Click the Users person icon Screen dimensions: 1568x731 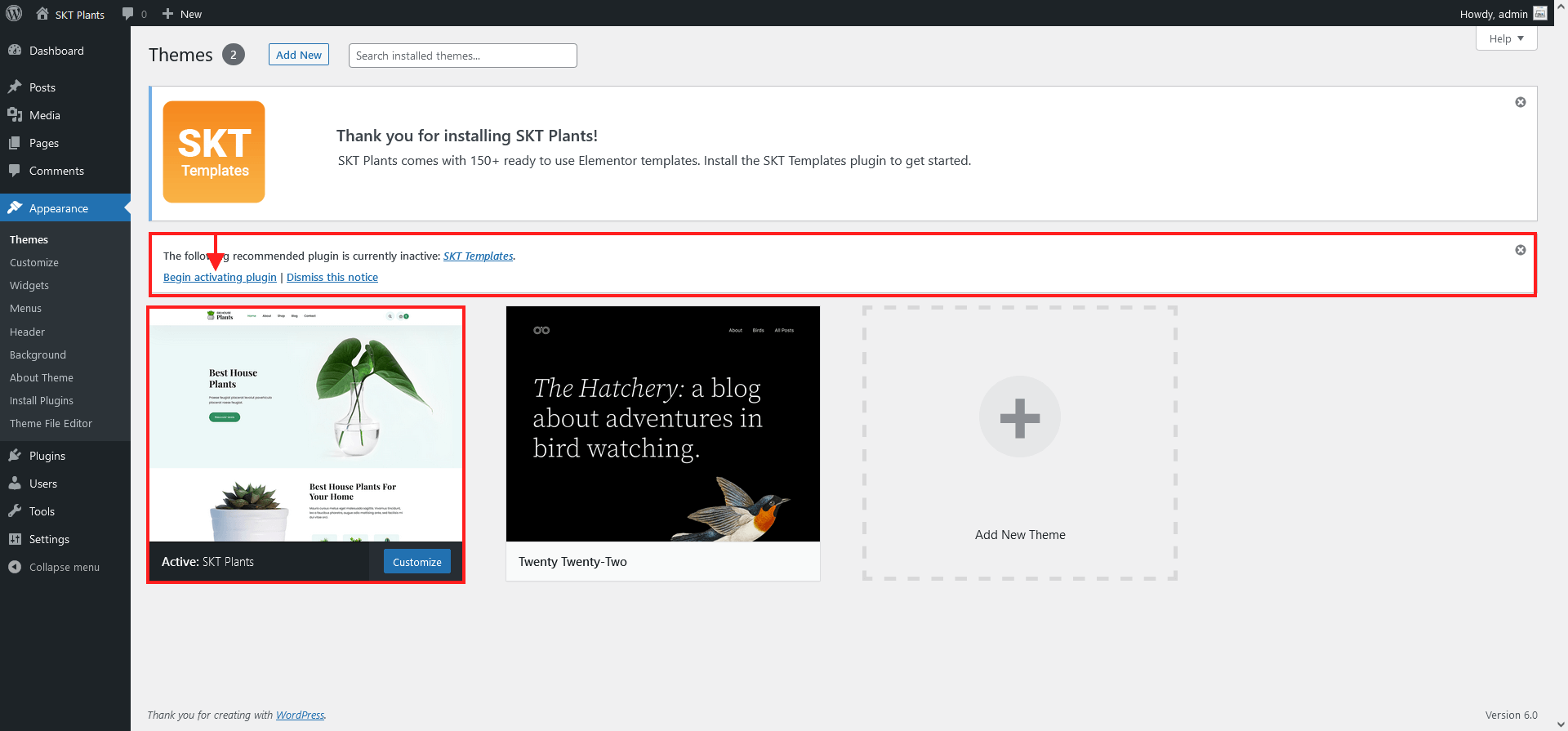[x=15, y=483]
